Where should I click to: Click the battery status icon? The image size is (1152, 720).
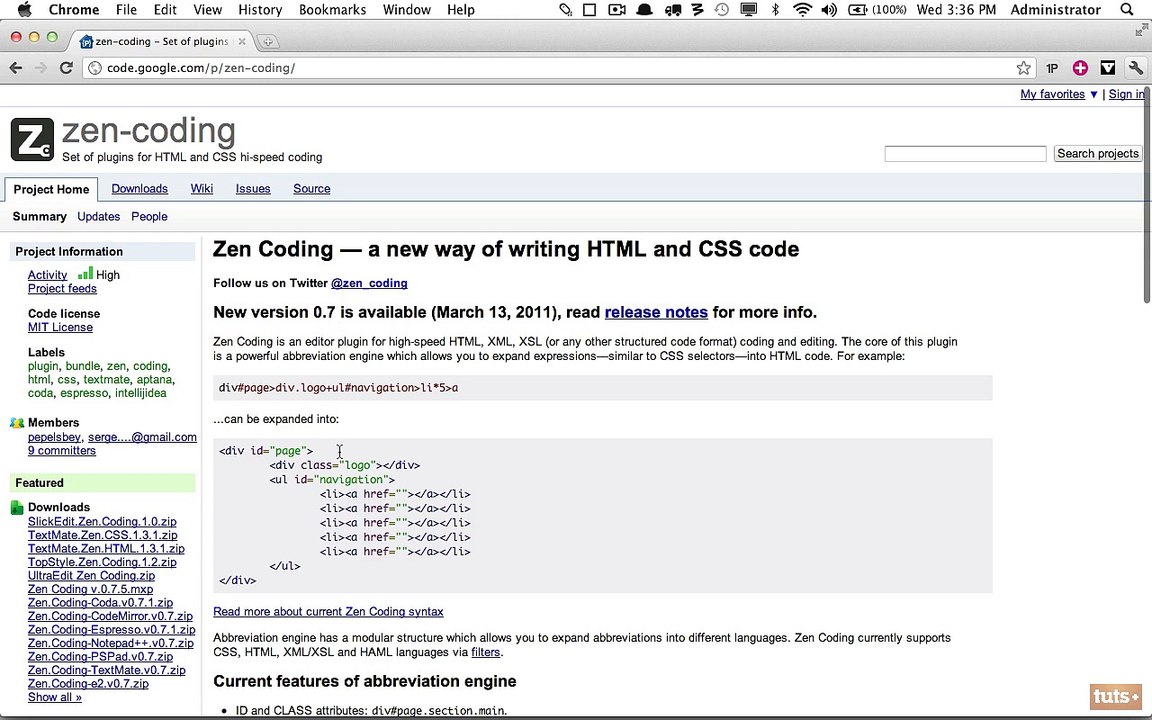857,10
